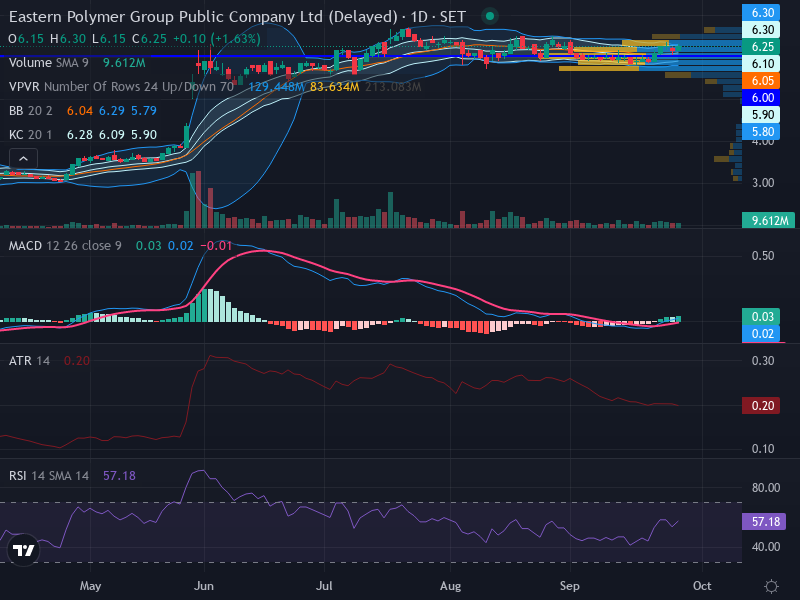Click the TradingView logo icon
The height and width of the screenshot is (600, 800).
click(23, 550)
